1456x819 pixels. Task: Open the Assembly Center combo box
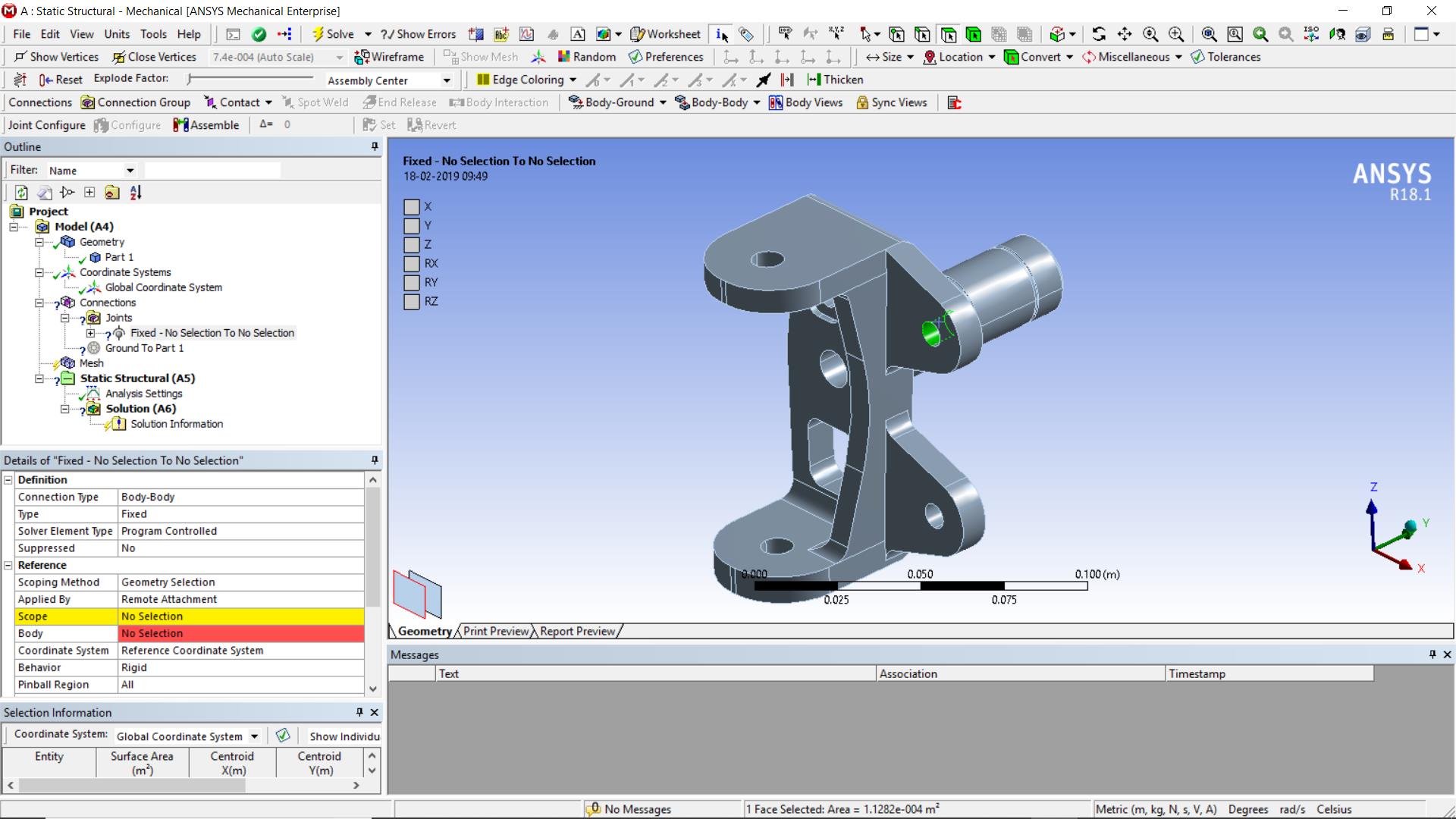[447, 80]
